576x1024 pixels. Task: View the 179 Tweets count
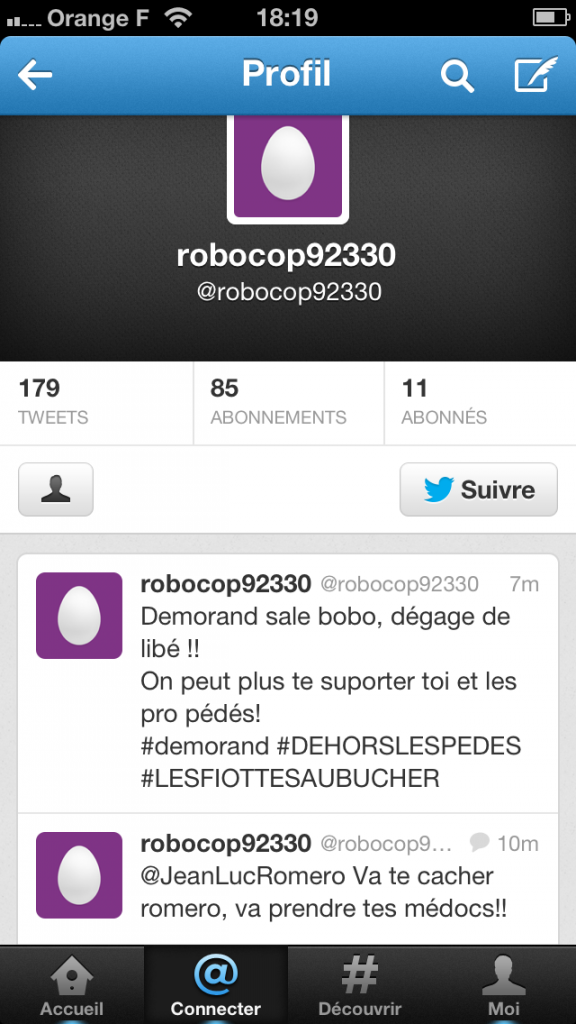97,403
